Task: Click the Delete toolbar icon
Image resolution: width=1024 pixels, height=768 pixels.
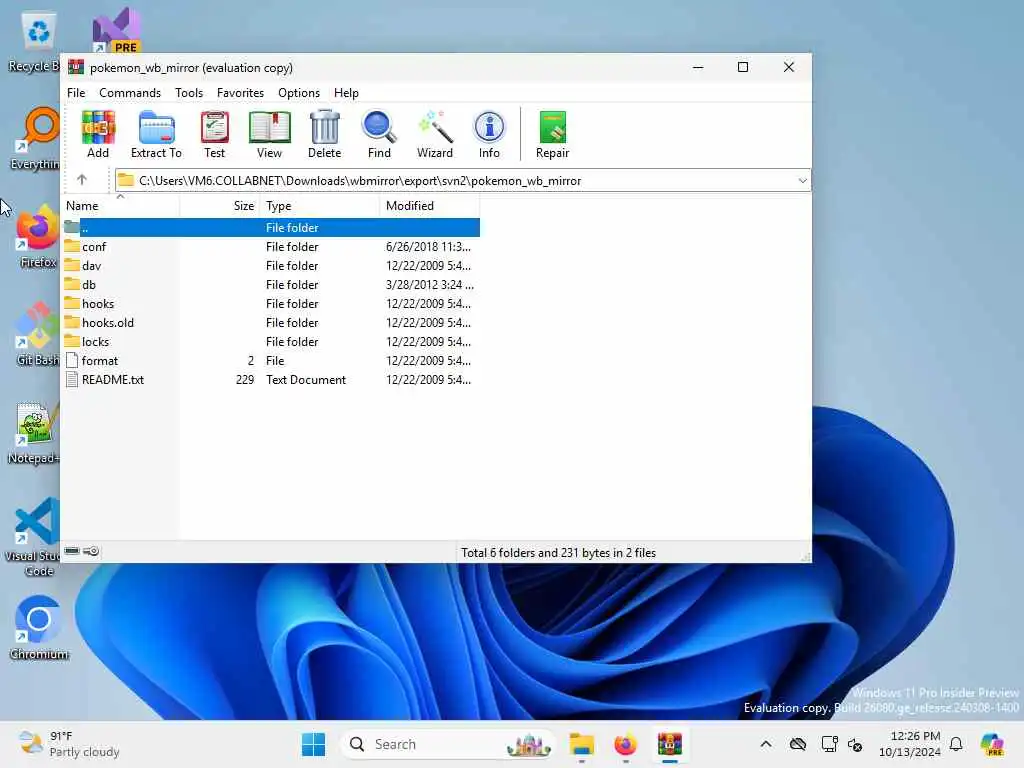Action: [x=325, y=135]
